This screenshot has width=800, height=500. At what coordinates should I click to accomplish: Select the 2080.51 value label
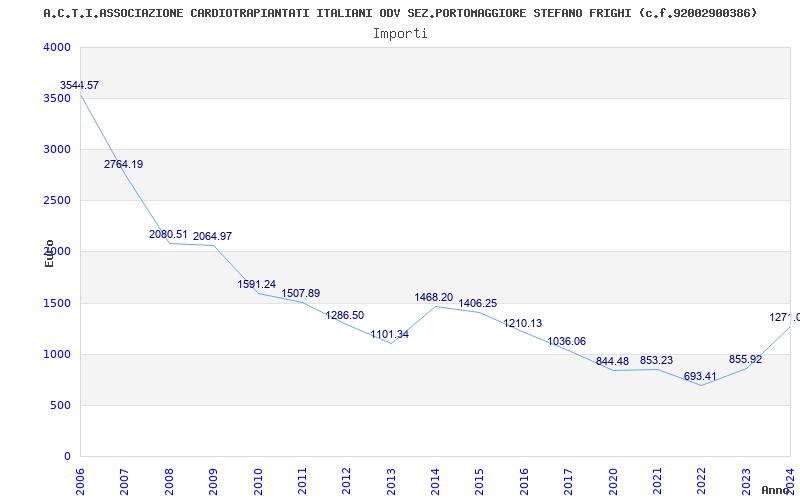click(168, 234)
